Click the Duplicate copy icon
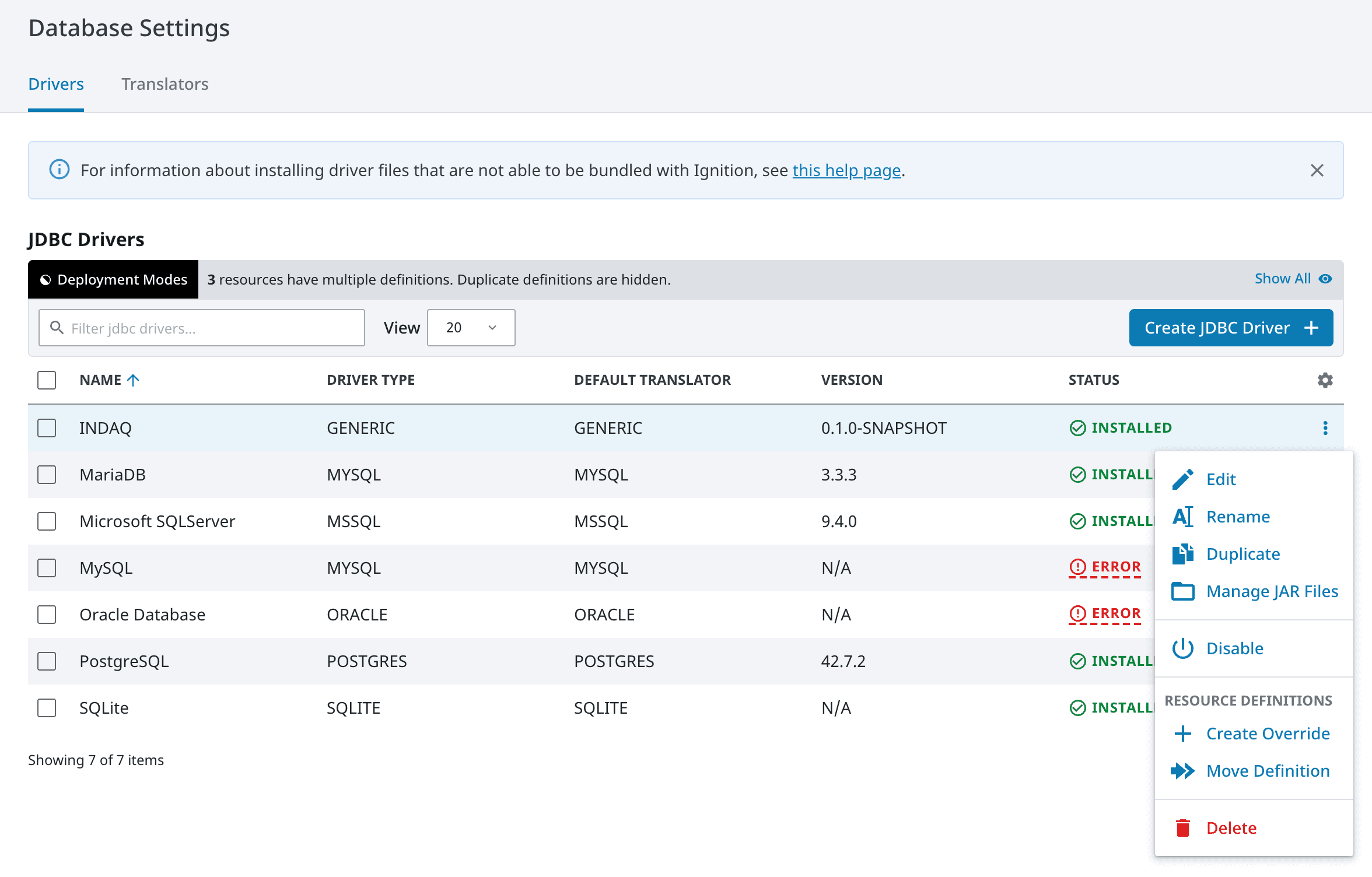The image size is (1372, 877). click(1182, 554)
